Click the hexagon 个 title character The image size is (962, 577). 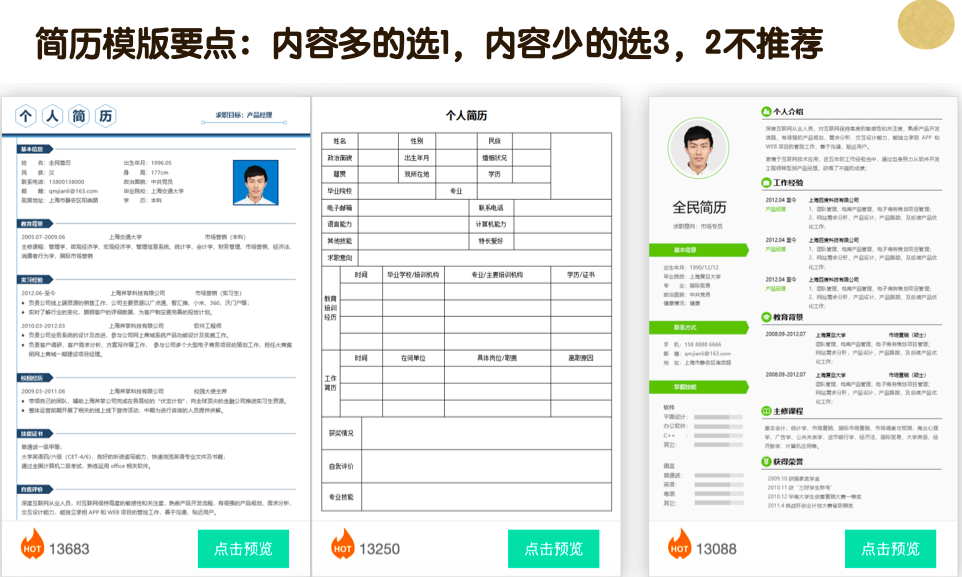coord(26,116)
